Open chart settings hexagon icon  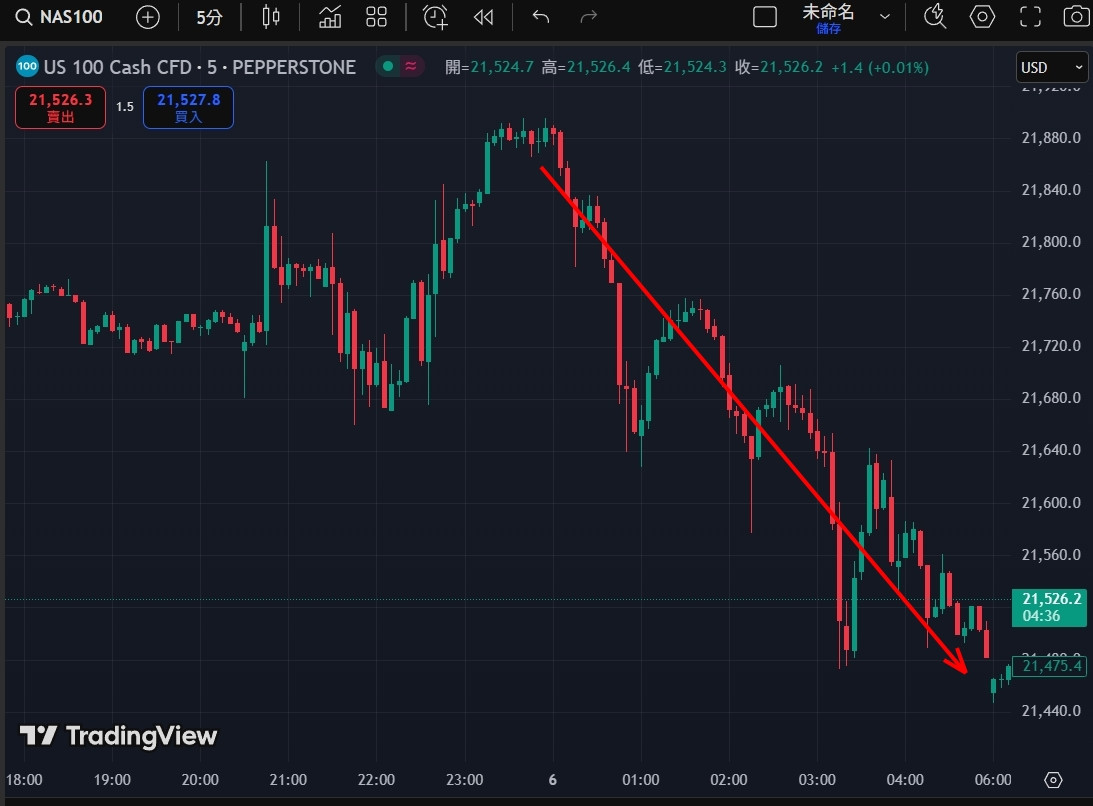coord(982,17)
